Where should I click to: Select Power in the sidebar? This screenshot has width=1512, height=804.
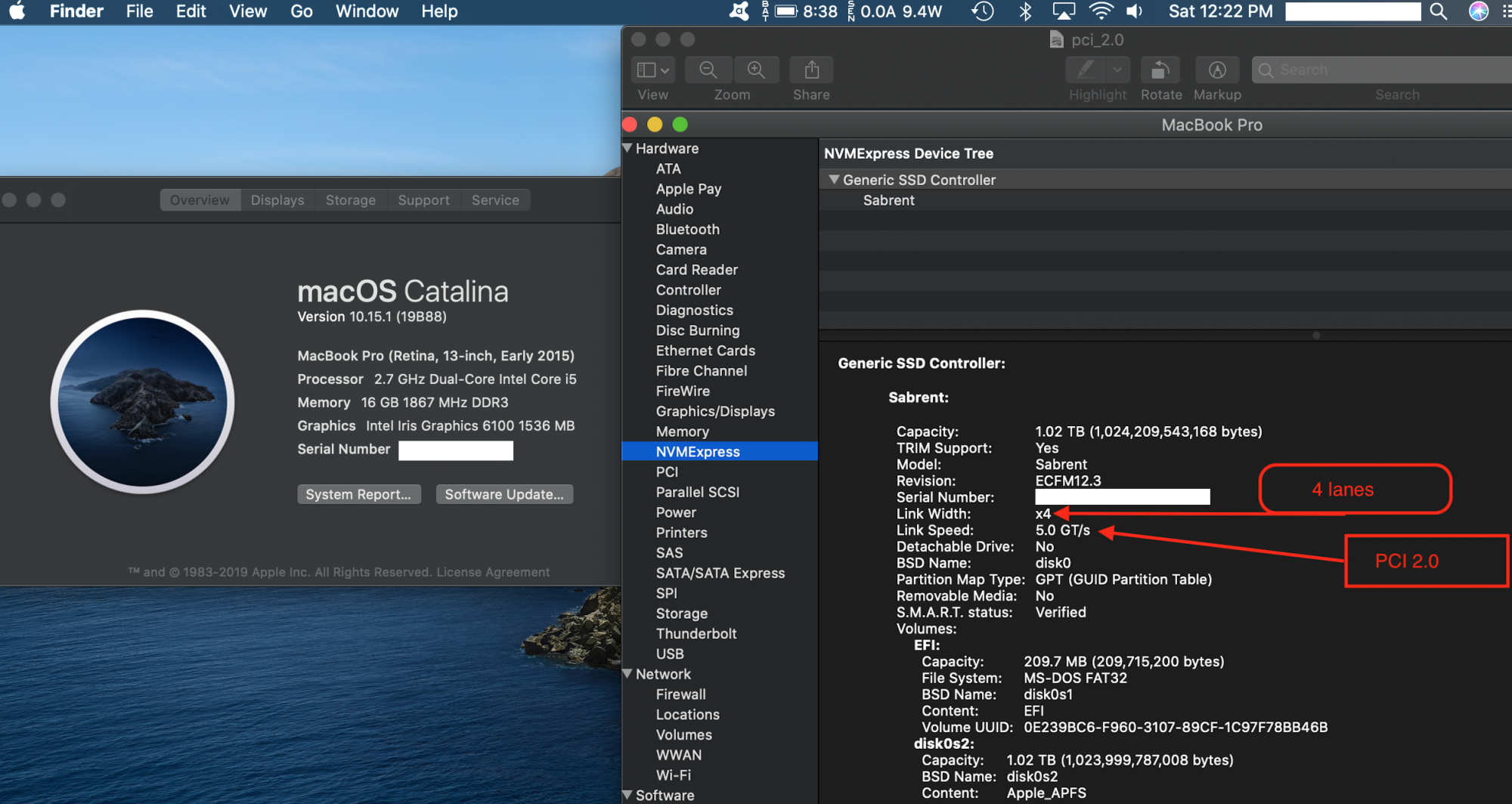[x=676, y=512]
